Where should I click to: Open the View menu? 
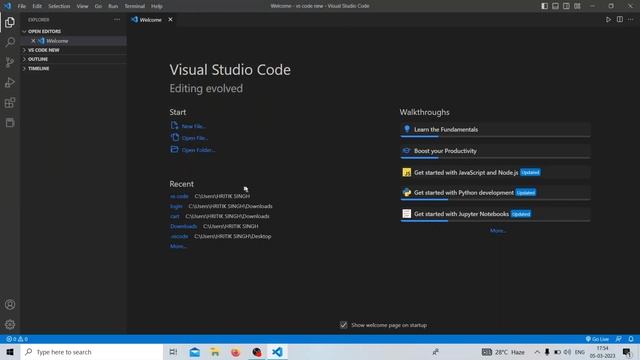click(x=82, y=6)
